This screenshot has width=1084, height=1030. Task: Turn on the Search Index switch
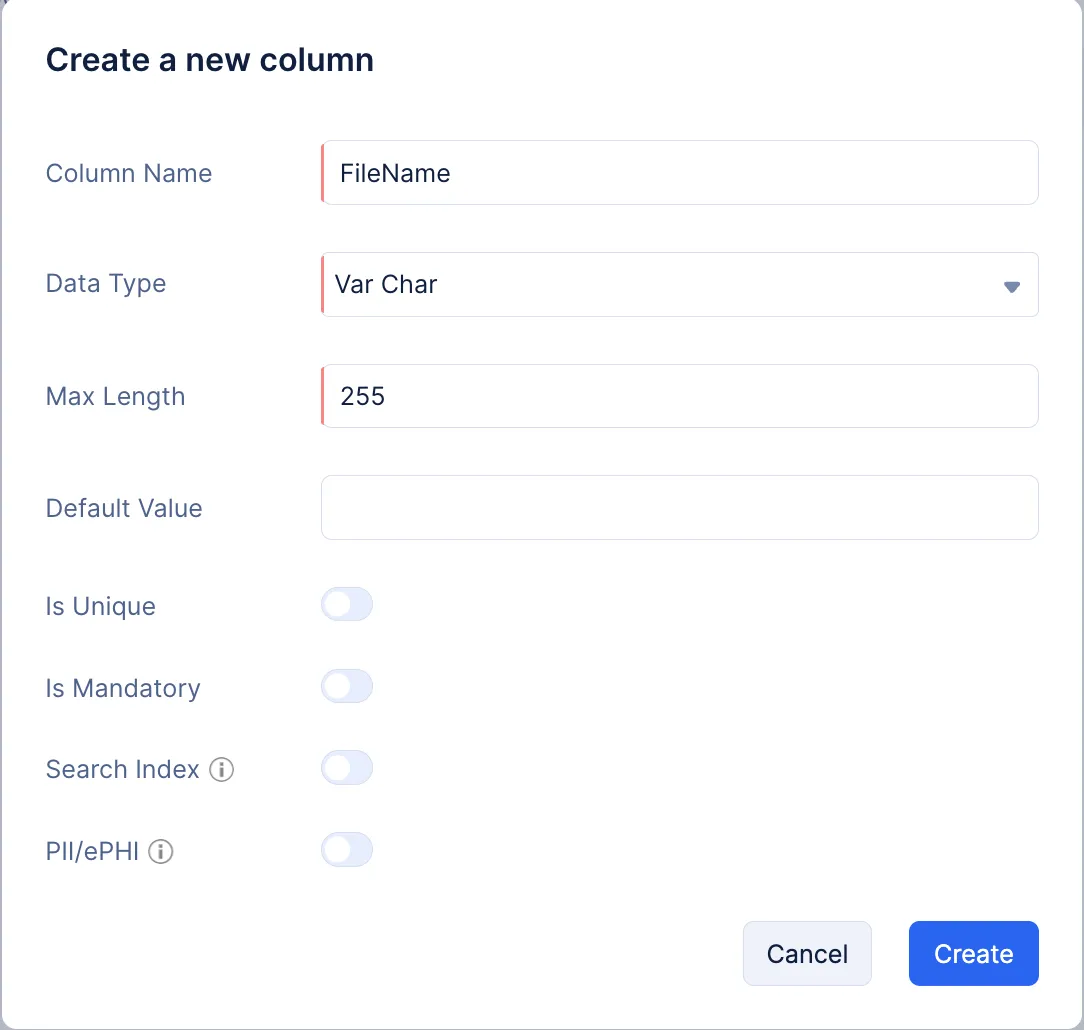coord(347,767)
